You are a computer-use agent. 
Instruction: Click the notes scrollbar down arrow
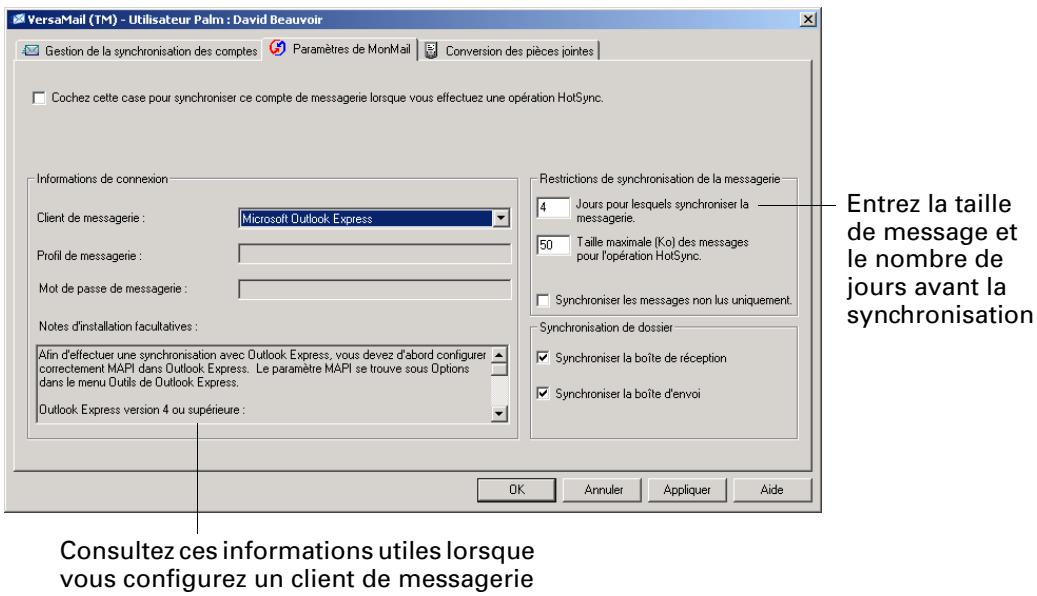499,413
